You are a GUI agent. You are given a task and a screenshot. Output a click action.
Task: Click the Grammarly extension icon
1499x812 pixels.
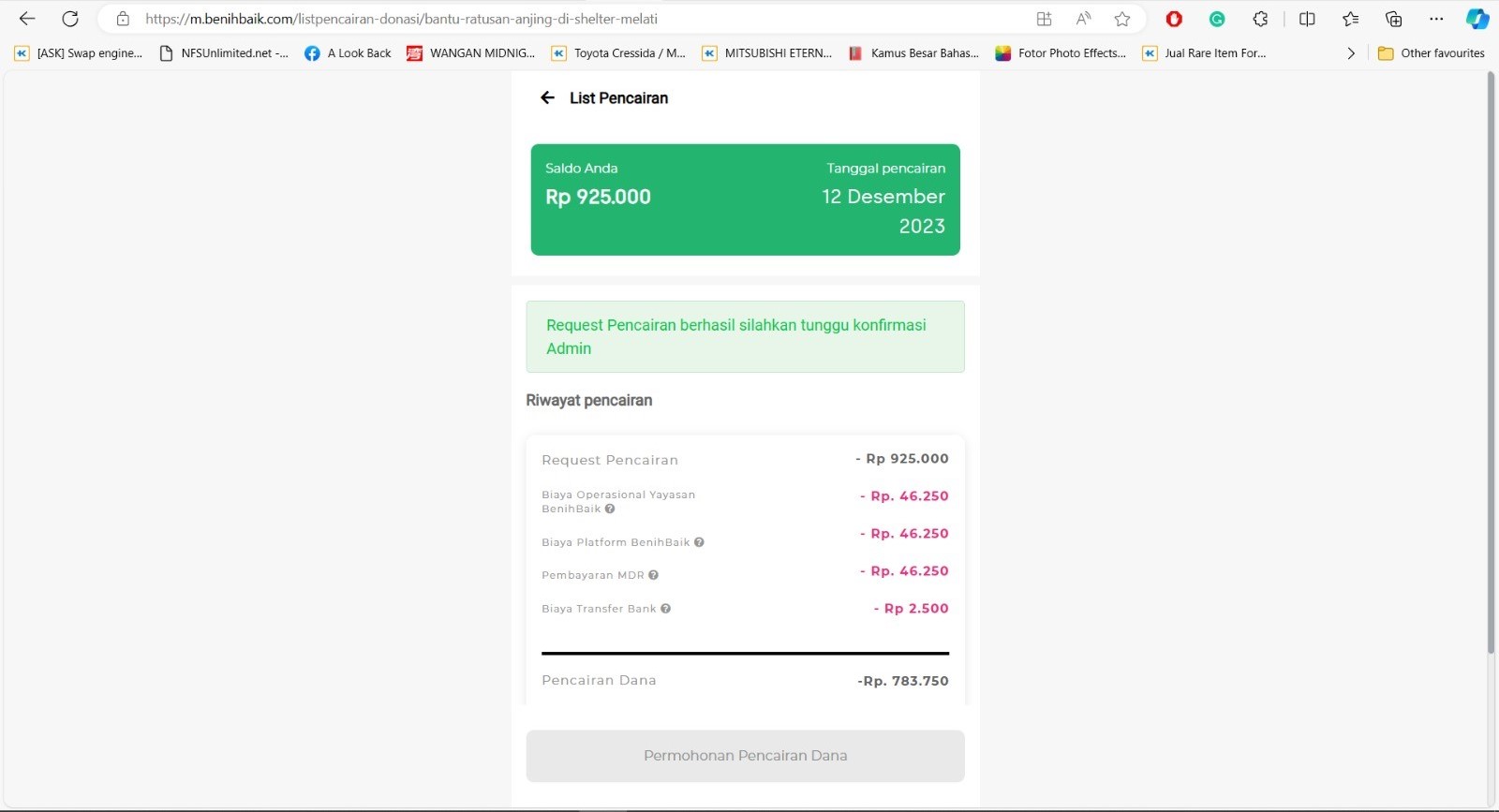(x=1217, y=19)
